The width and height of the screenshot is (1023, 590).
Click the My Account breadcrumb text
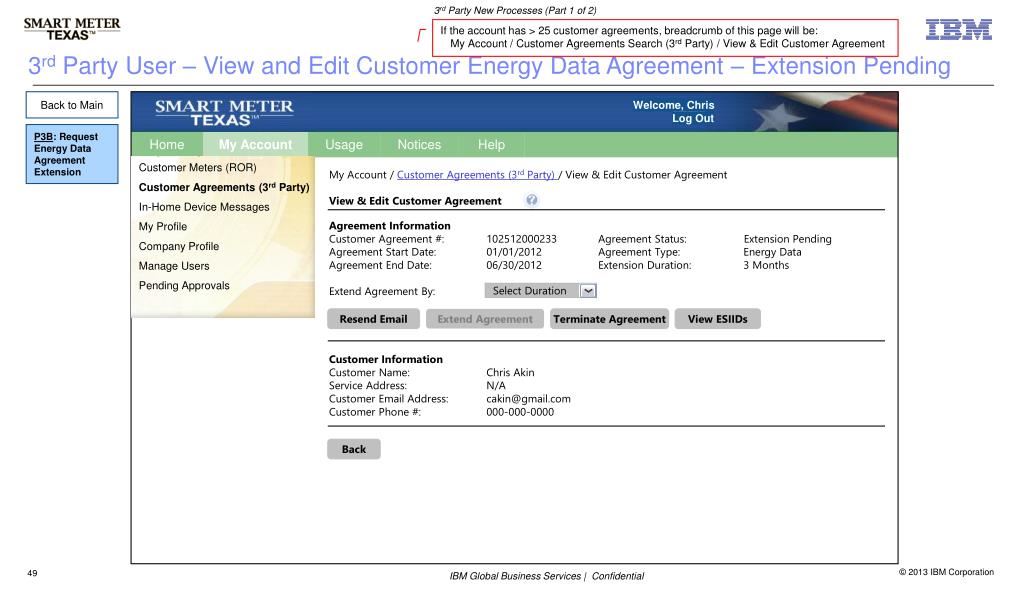point(358,175)
